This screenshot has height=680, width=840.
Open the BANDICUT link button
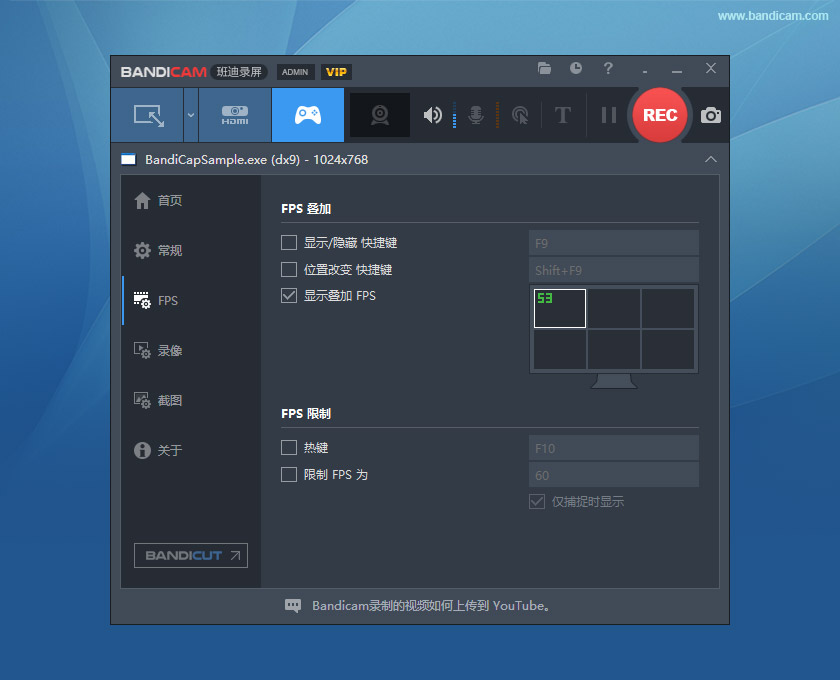point(191,556)
